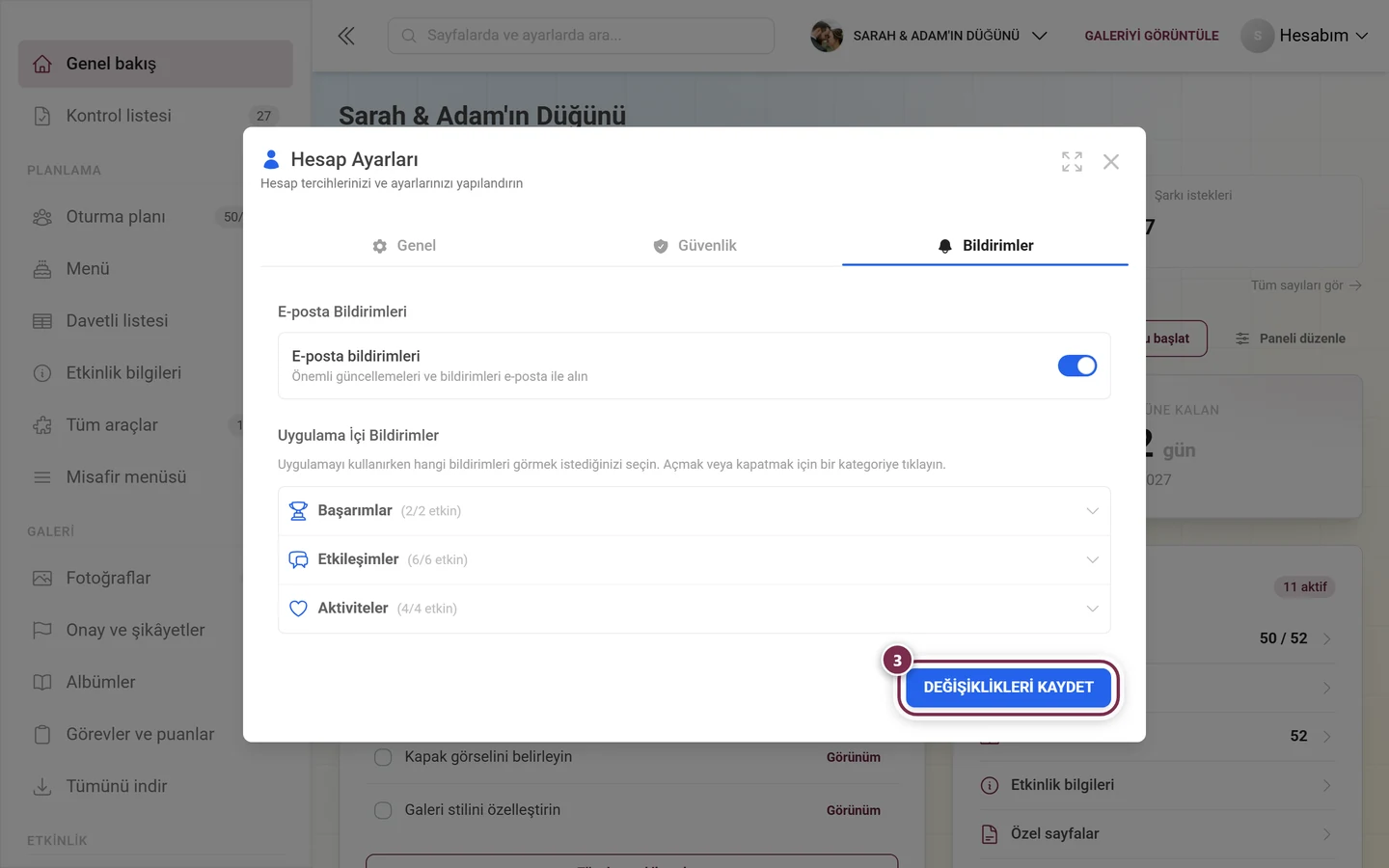The height and width of the screenshot is (868, 1389).
Task: Click the Görünüm link beside Galeri stilini özelleştirin
Action: (x=854, y=810)
